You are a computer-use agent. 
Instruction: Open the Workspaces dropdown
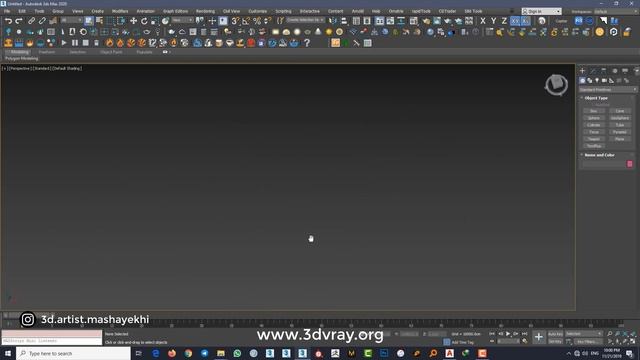pyautogui.click(x=616, y=11)
